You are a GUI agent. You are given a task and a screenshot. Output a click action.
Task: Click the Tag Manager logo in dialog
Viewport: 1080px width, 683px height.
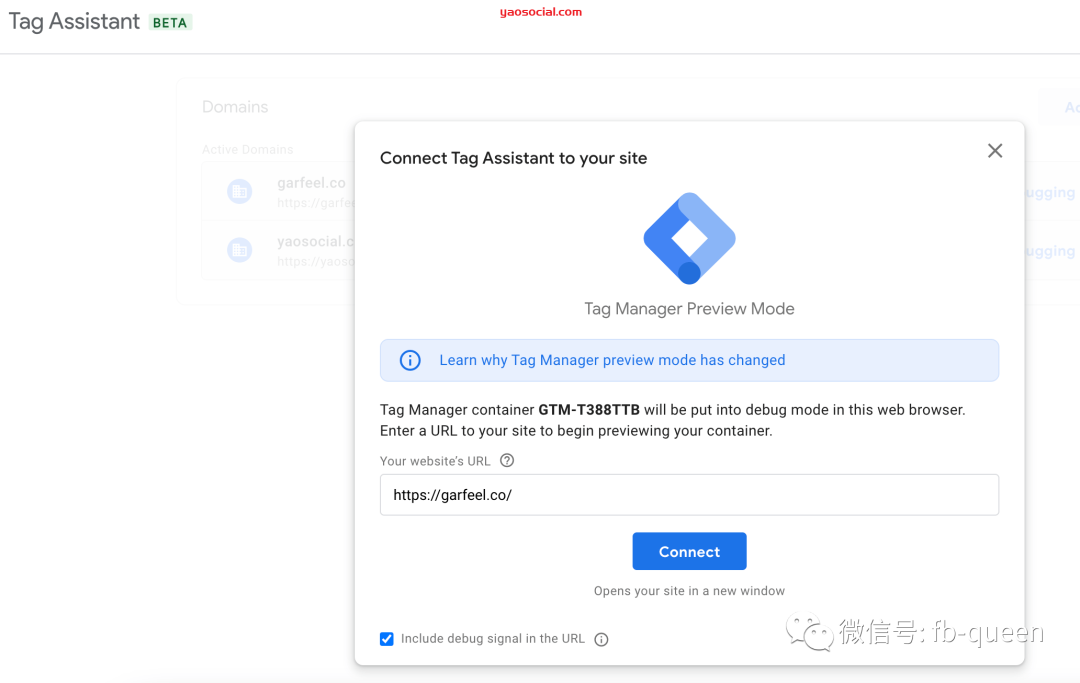pos(689,238)
